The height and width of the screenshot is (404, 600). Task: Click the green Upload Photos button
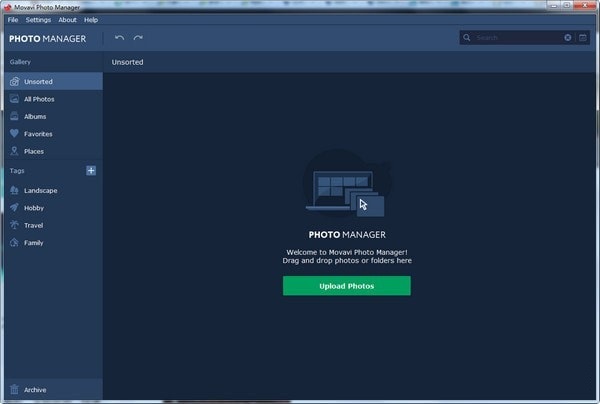point(347,286)
